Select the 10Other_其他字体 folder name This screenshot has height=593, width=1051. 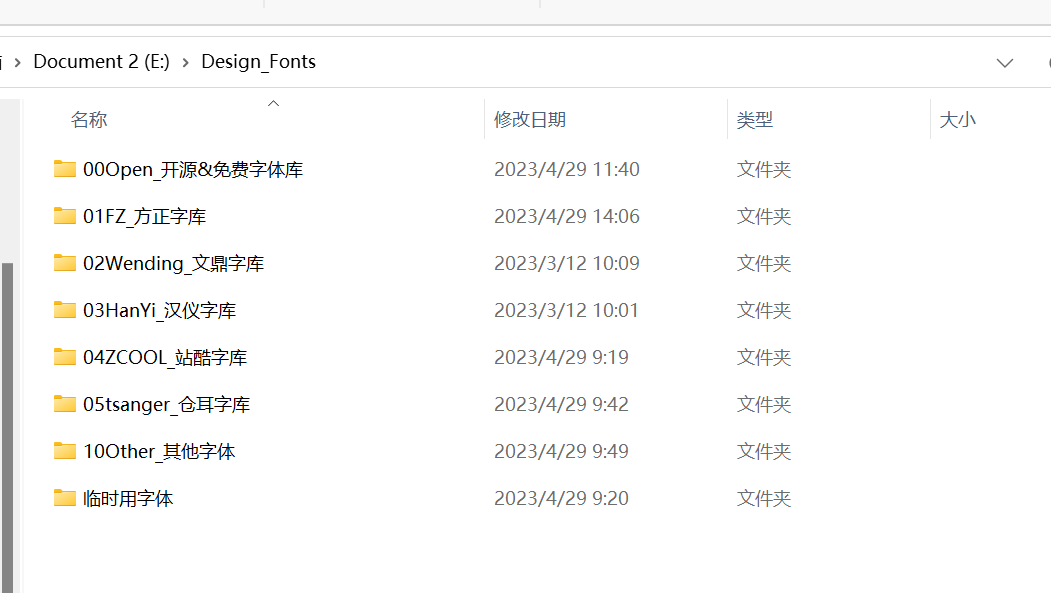160,452
